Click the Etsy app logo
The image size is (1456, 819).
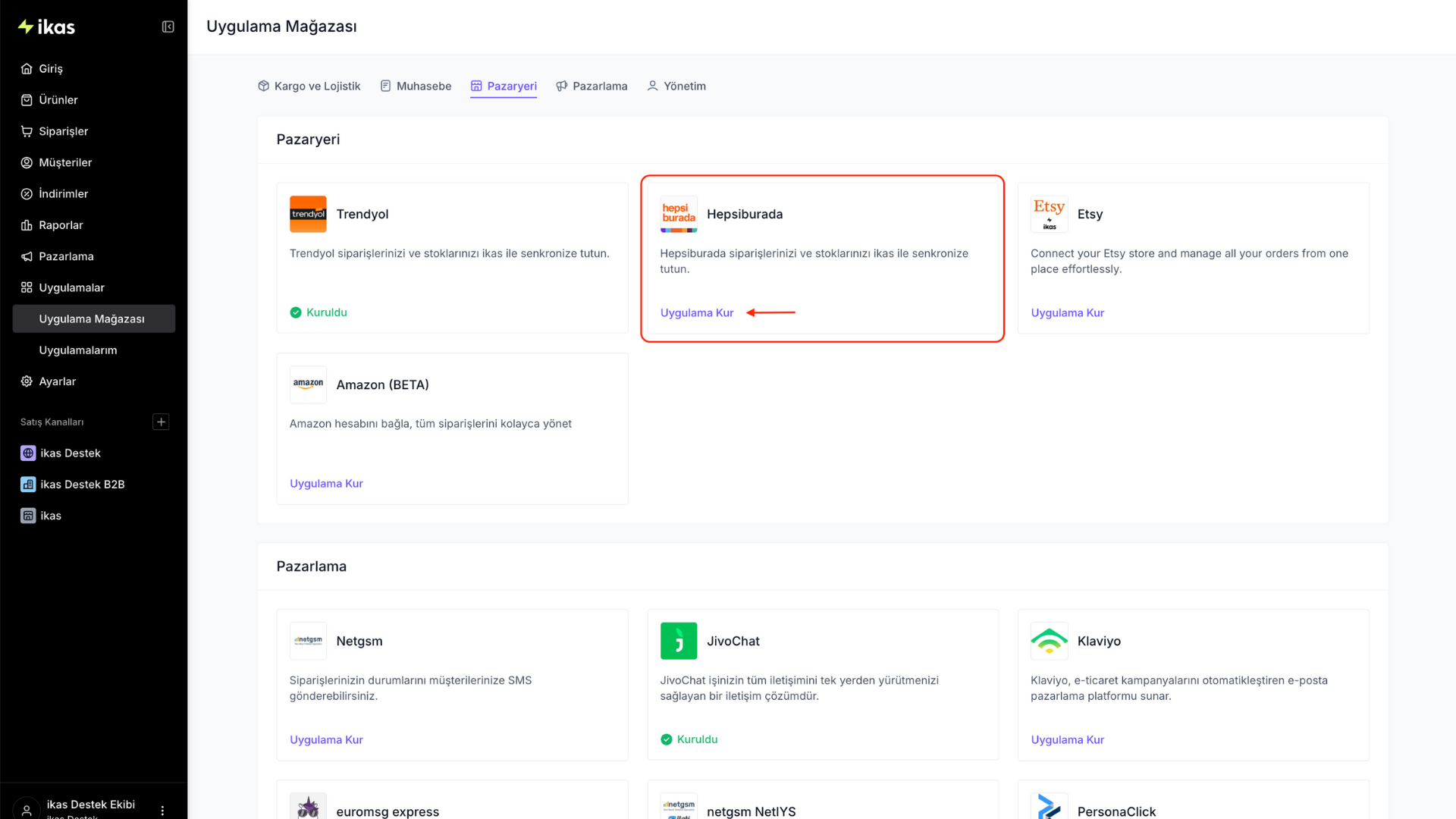coord(1050,214)
